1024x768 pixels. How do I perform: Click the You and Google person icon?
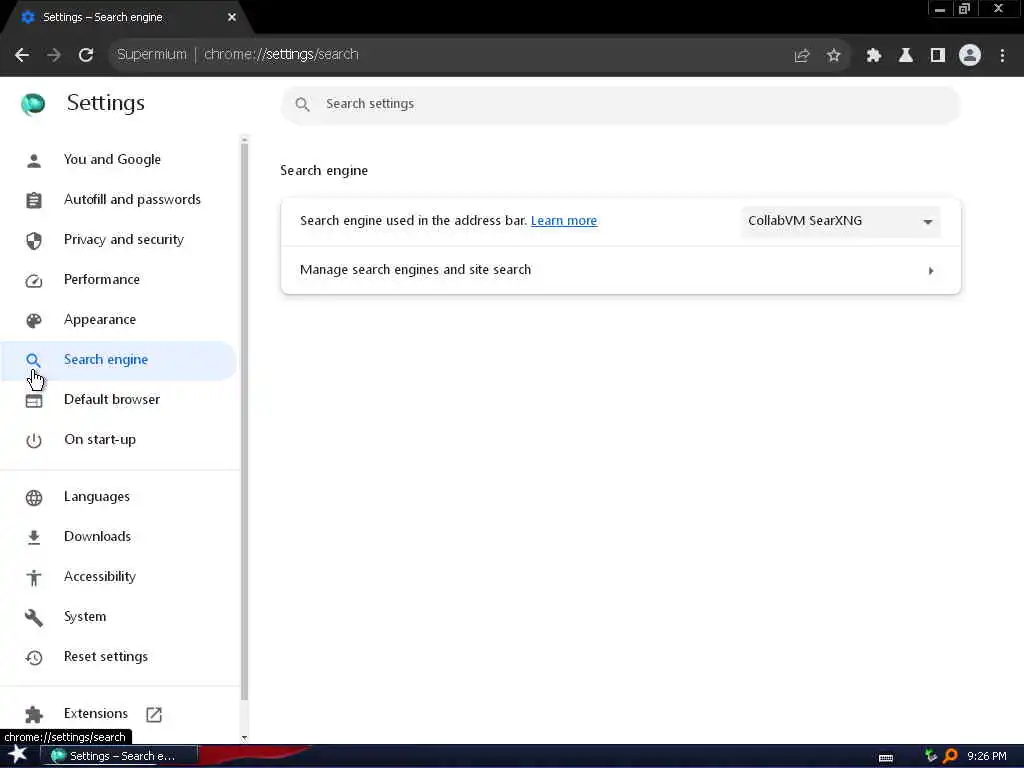[x=33, y=160]
